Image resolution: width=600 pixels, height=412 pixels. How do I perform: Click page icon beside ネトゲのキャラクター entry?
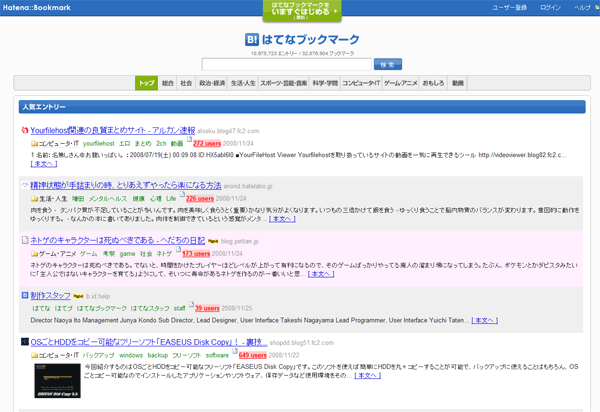point(25,240)
